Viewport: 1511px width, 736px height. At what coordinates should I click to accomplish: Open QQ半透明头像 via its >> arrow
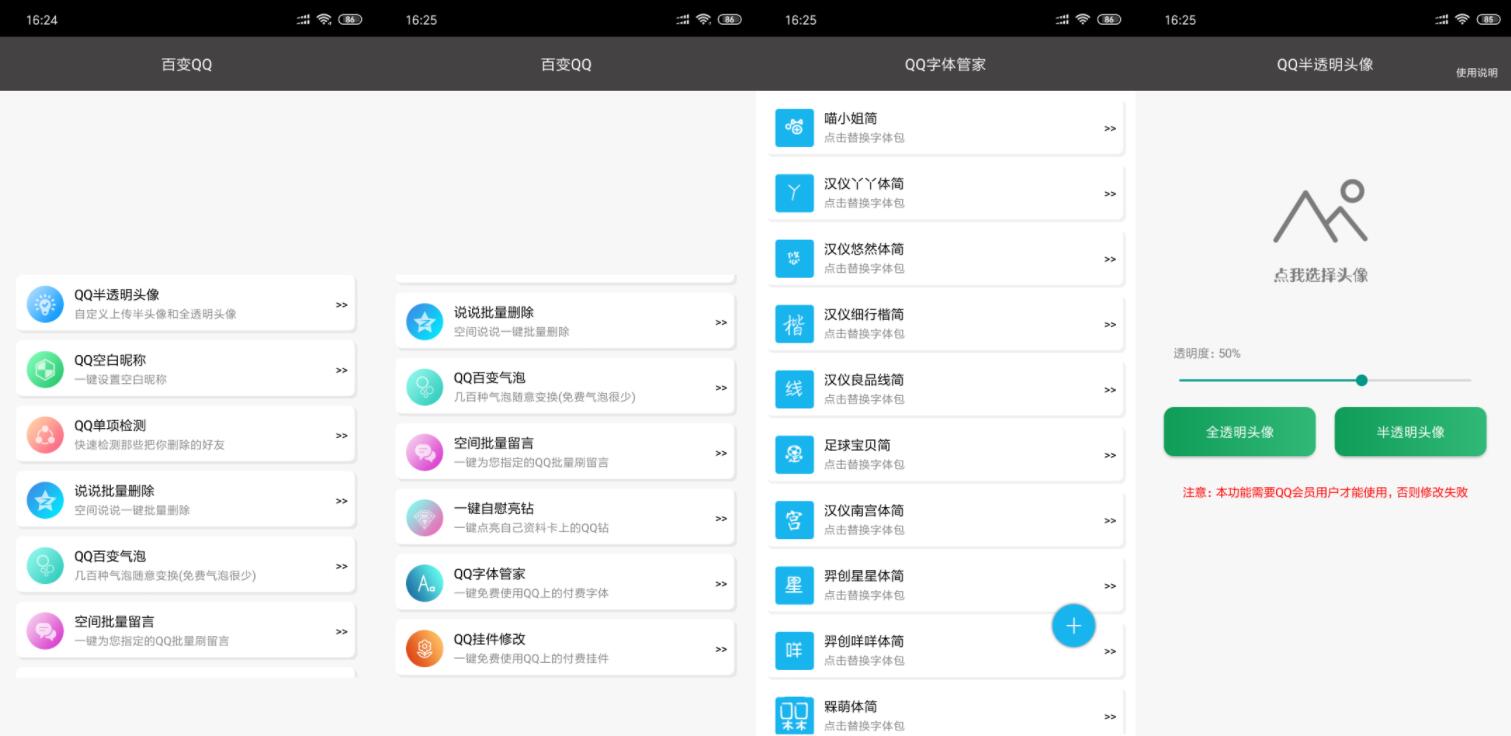click(342, 305)
